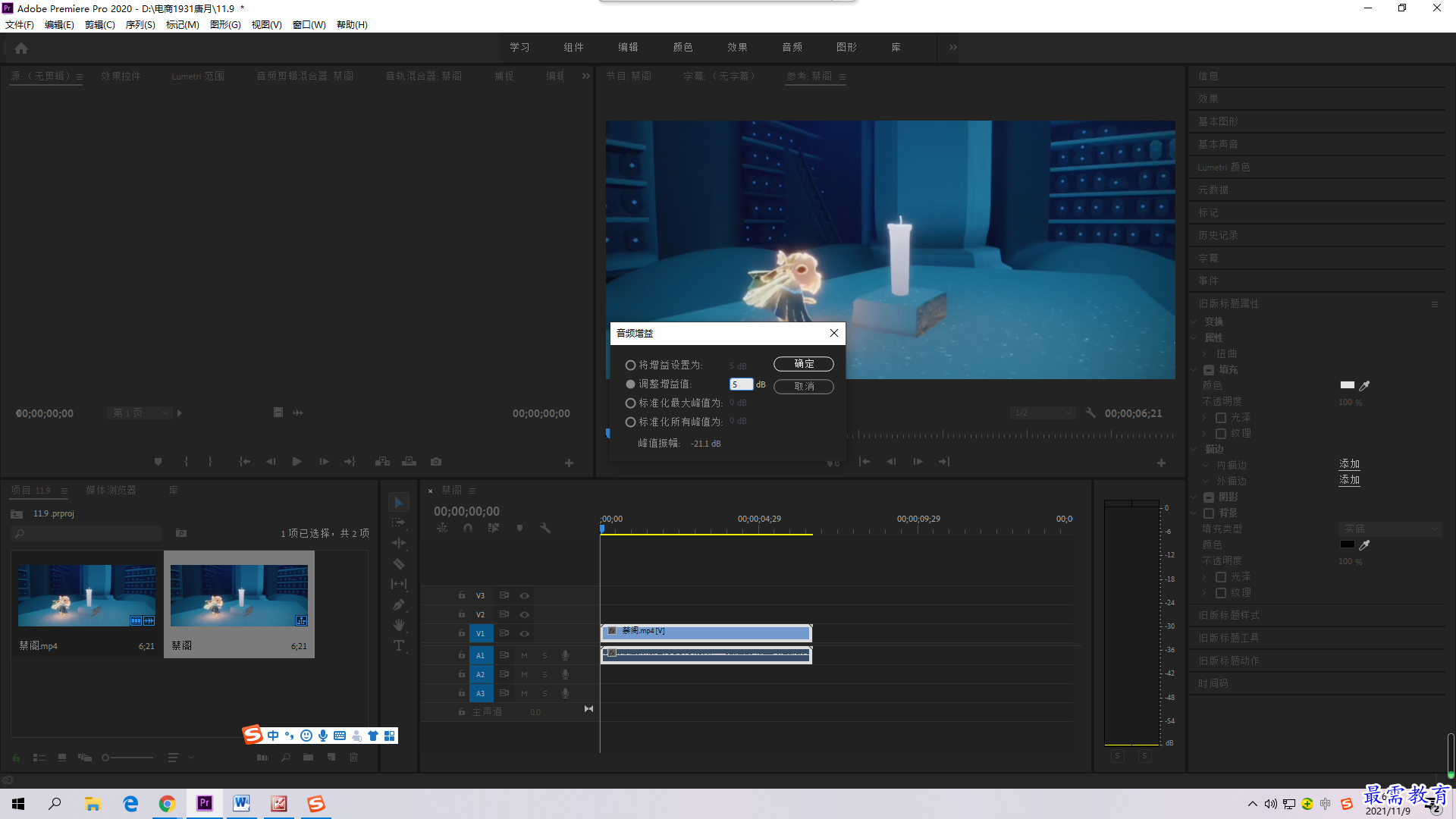Click 添加 link for 外描边

pyautogui.click(x=1349, y=480)
